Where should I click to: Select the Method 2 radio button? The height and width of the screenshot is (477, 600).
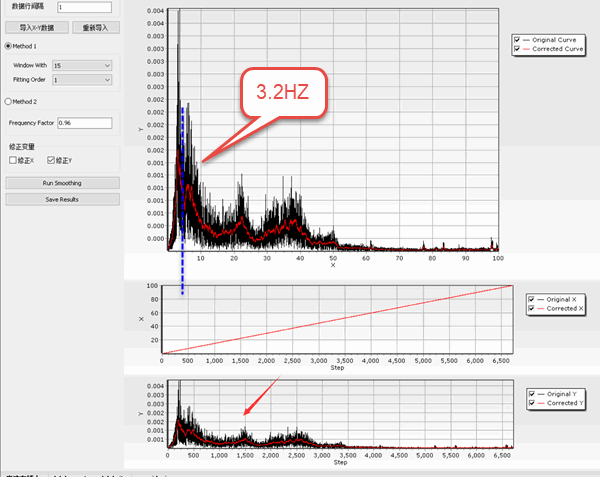click(9, 101)
